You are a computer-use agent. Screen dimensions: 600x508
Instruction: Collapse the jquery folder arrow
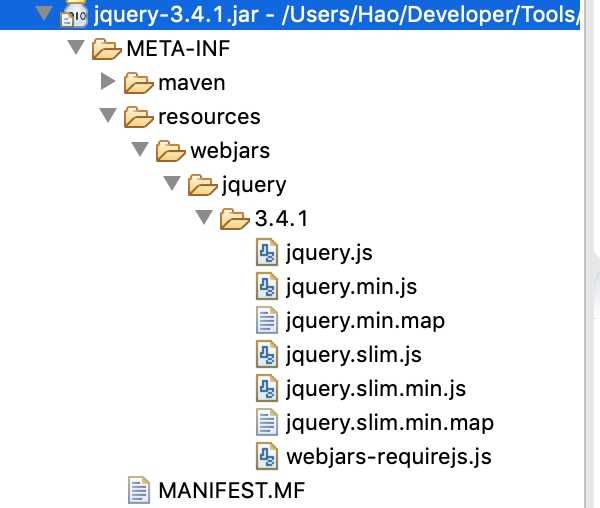click(172, 183)
